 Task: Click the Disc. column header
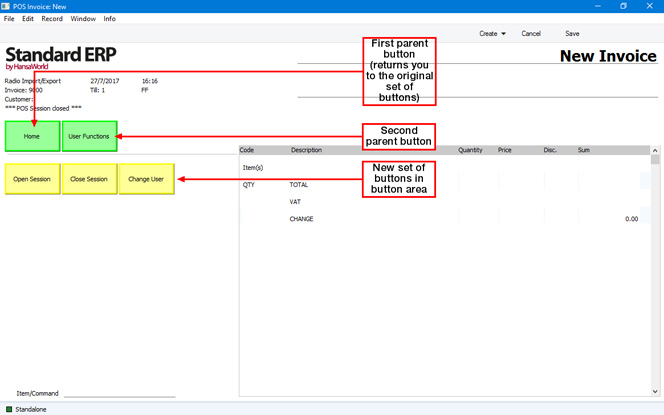coord(550,150)
